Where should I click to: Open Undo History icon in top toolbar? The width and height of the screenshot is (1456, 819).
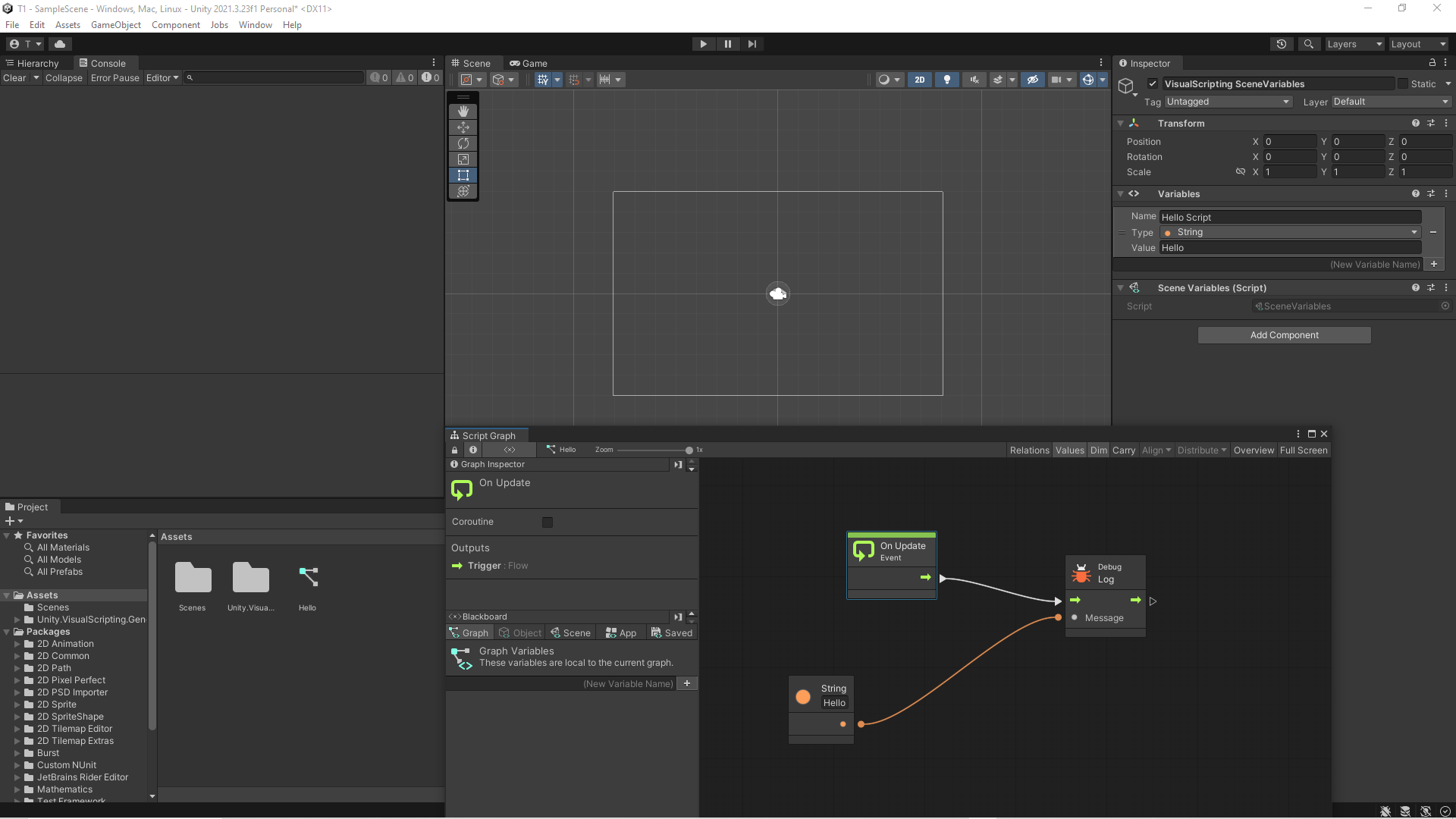point(1282,44)
